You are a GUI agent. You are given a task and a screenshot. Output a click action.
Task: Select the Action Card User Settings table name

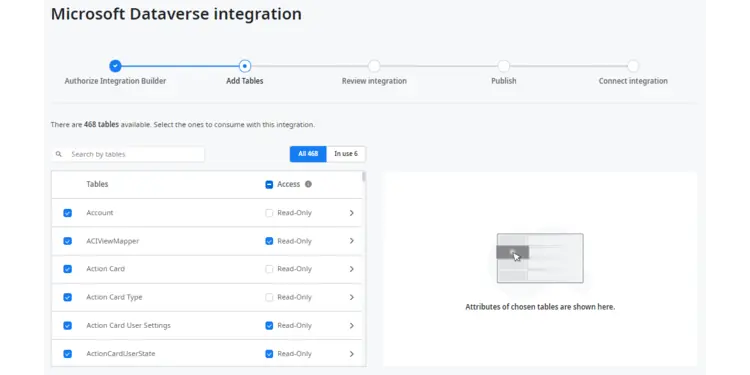click(x=128, y=325)
